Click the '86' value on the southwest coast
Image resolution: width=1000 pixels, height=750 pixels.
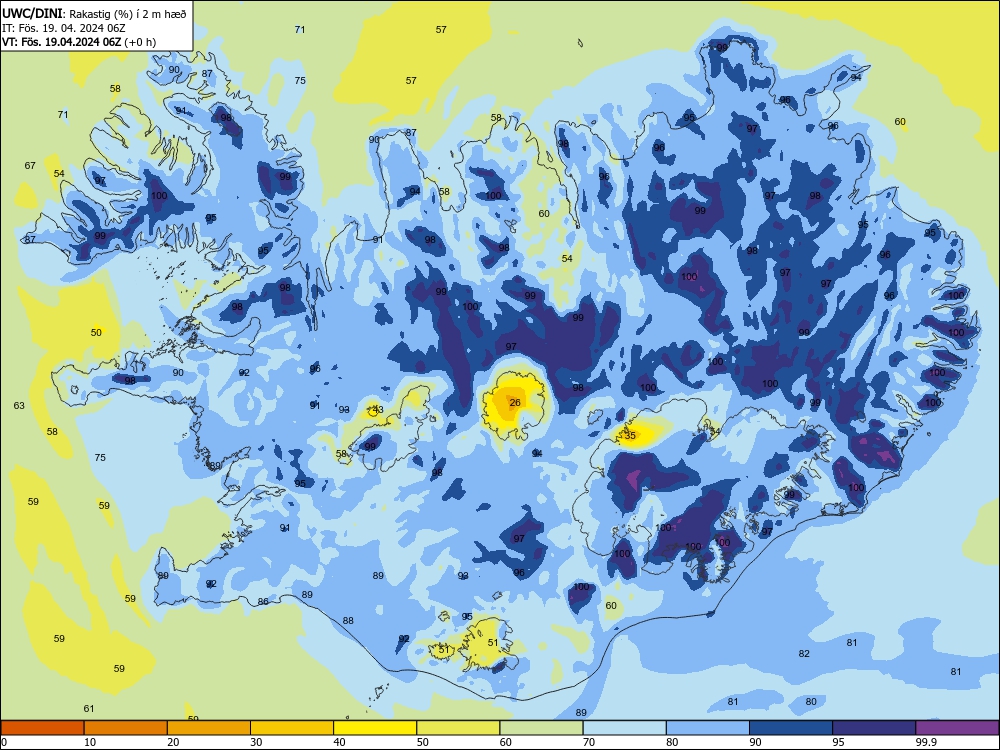coord(263,601)
